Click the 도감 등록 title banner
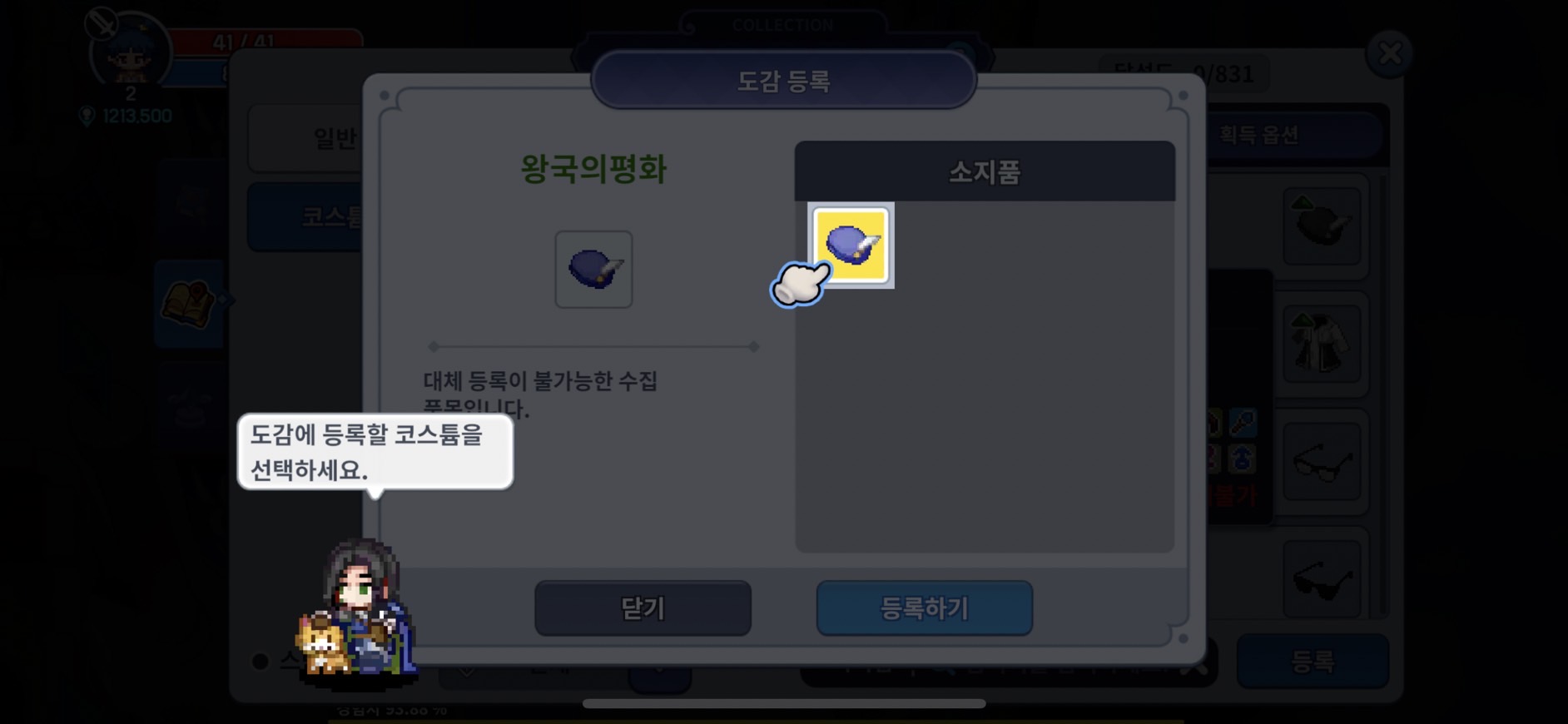 coord(783,81)
